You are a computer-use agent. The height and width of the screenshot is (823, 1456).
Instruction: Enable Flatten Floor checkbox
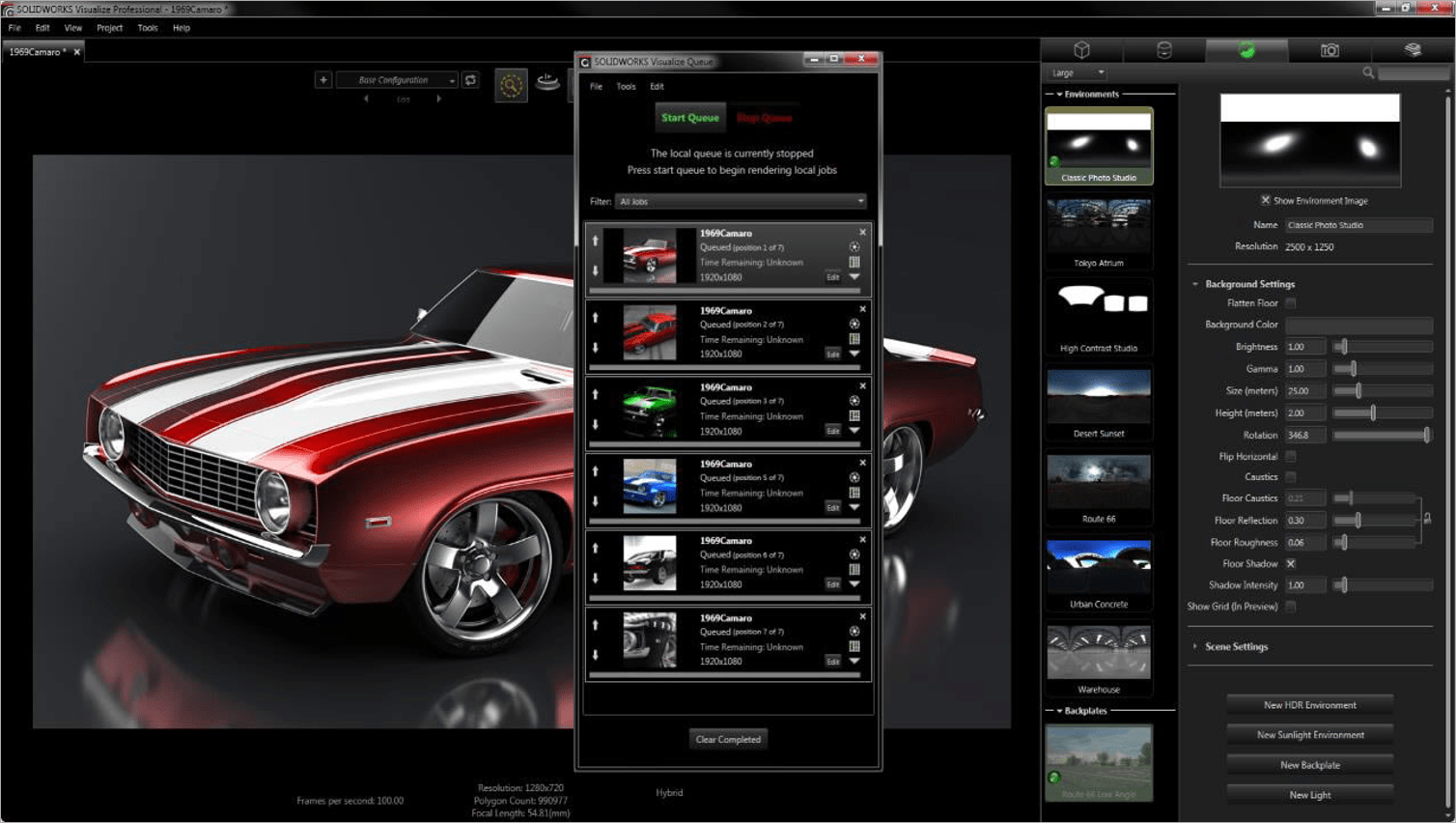point(1291,303)
